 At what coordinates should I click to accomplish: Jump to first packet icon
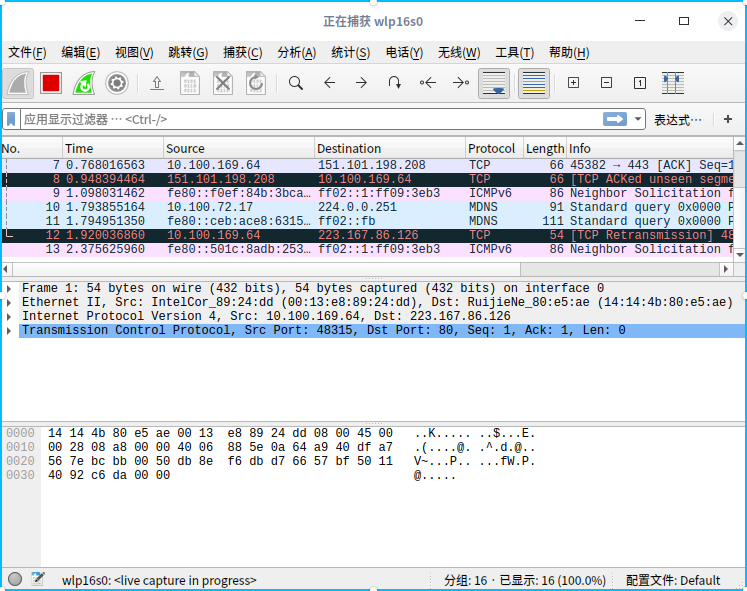click(x=428, y=83)
